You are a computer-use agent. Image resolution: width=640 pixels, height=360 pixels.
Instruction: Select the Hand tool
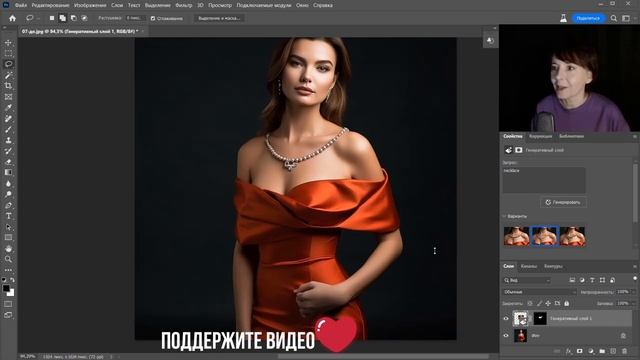(8, 249)
